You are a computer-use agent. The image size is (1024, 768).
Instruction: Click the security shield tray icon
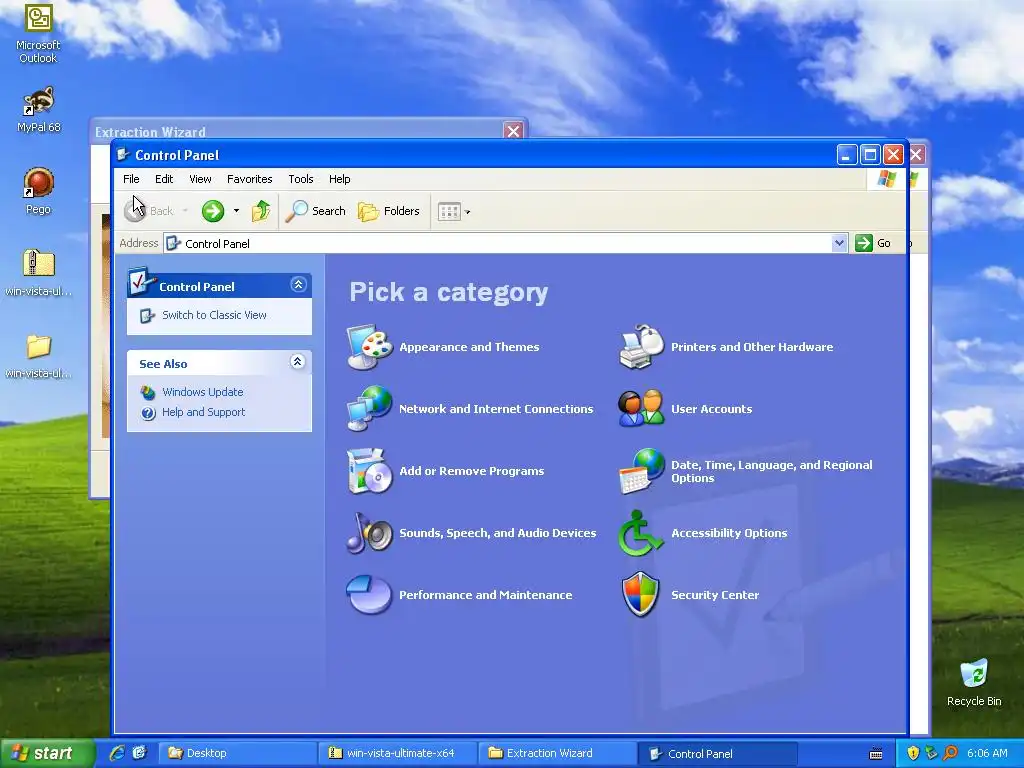(913, 753)
